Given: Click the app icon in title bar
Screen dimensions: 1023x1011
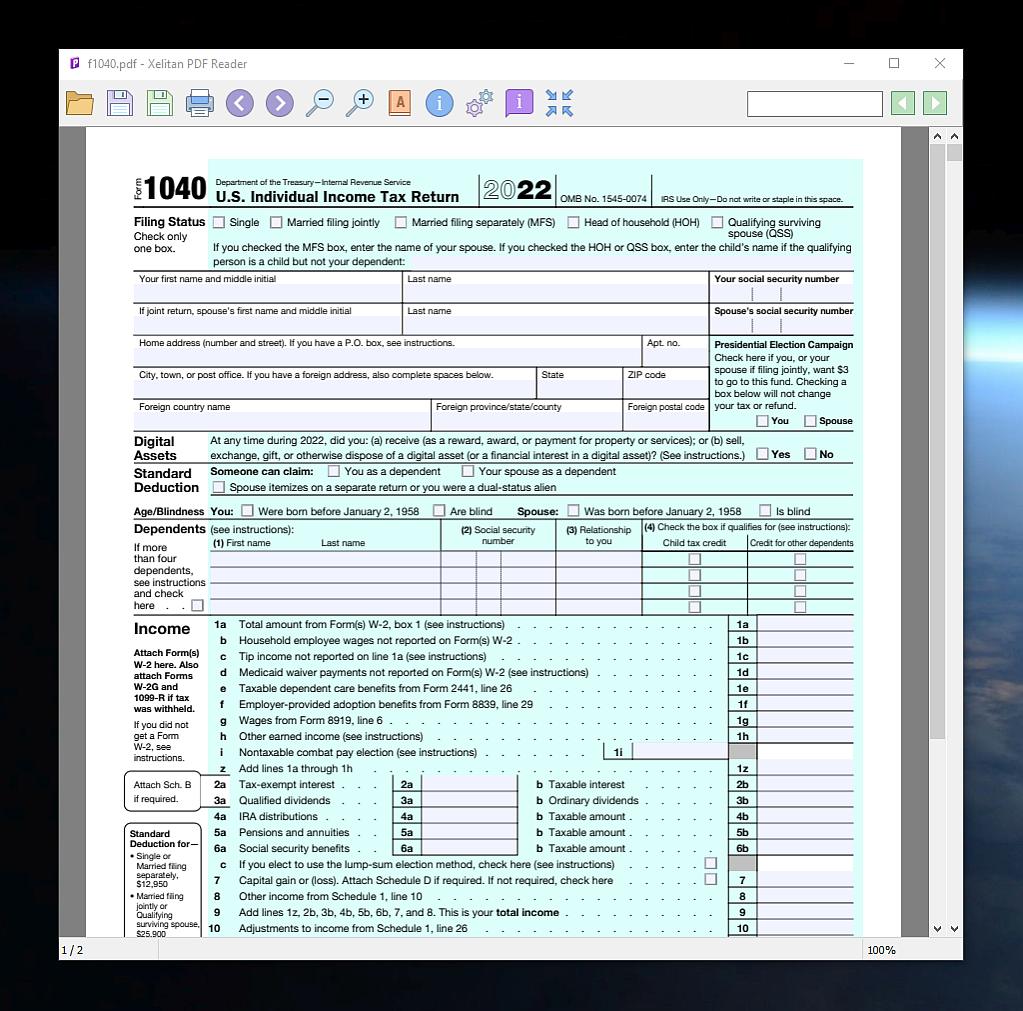Looking at the screenshot, I should pyautogui.click(x=74, y=63).
